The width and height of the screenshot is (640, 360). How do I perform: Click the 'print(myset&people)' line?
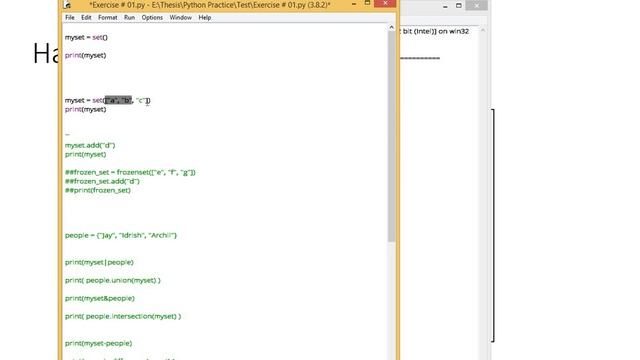tap(100, 298)
